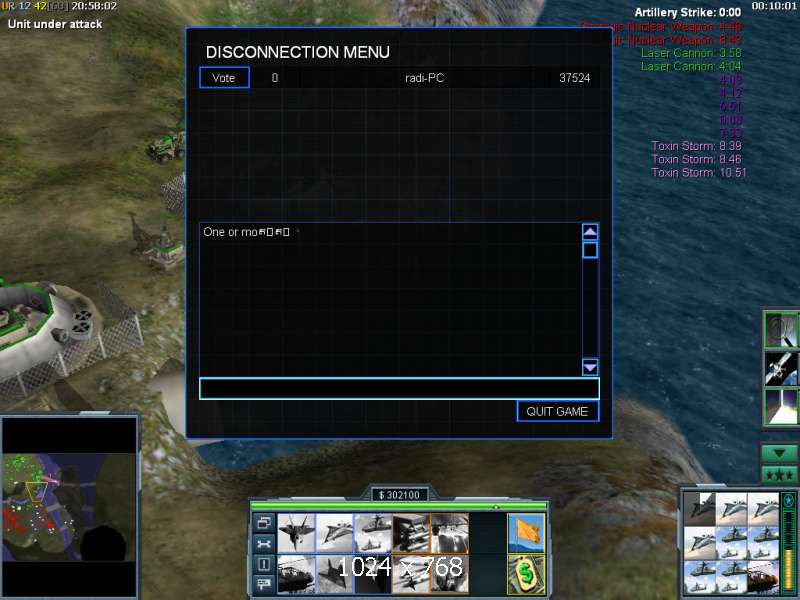The width and height of the screenshot is (800, 600).
Task: Click the scroll up arrow in message box
Action: pyautogui.click(x=590, y=232)
